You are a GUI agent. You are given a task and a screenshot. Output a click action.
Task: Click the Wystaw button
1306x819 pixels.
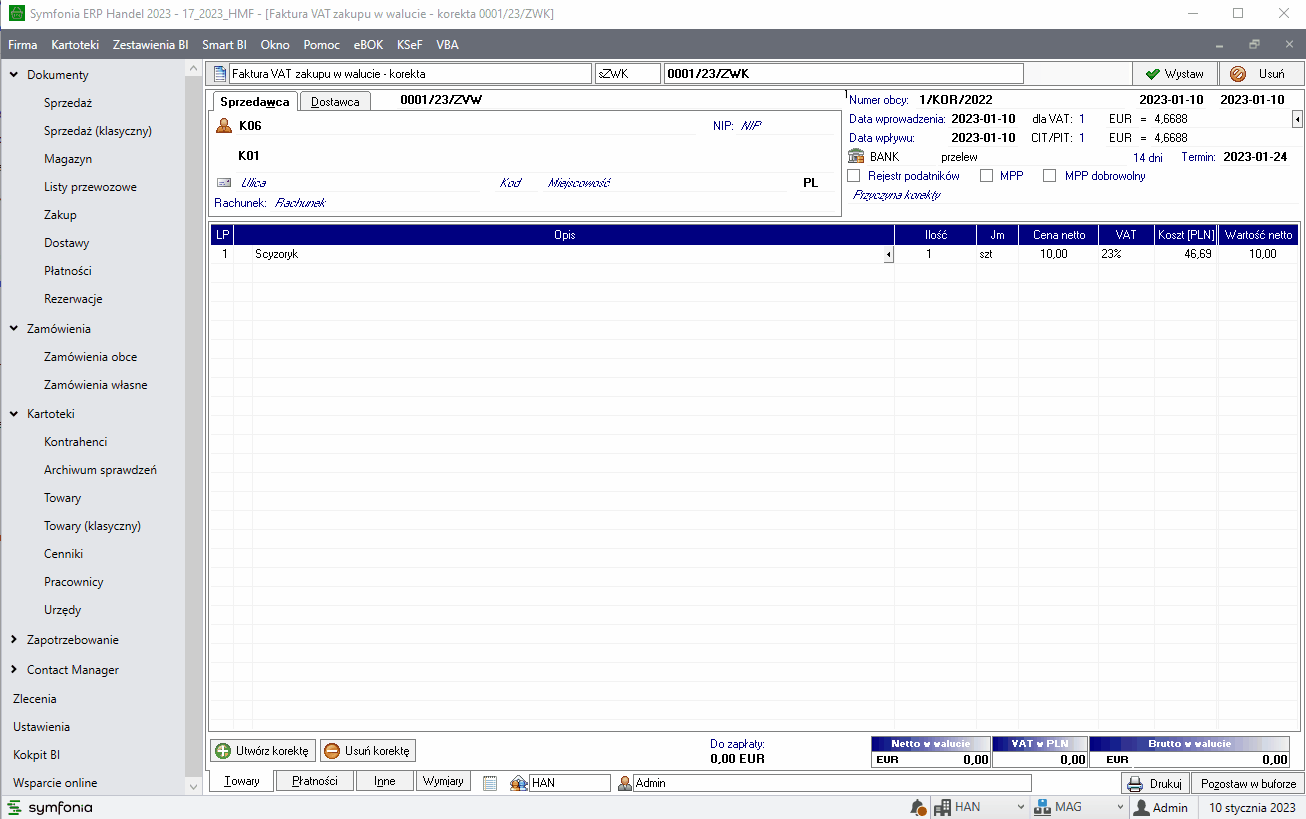(x=1175, y=74)
